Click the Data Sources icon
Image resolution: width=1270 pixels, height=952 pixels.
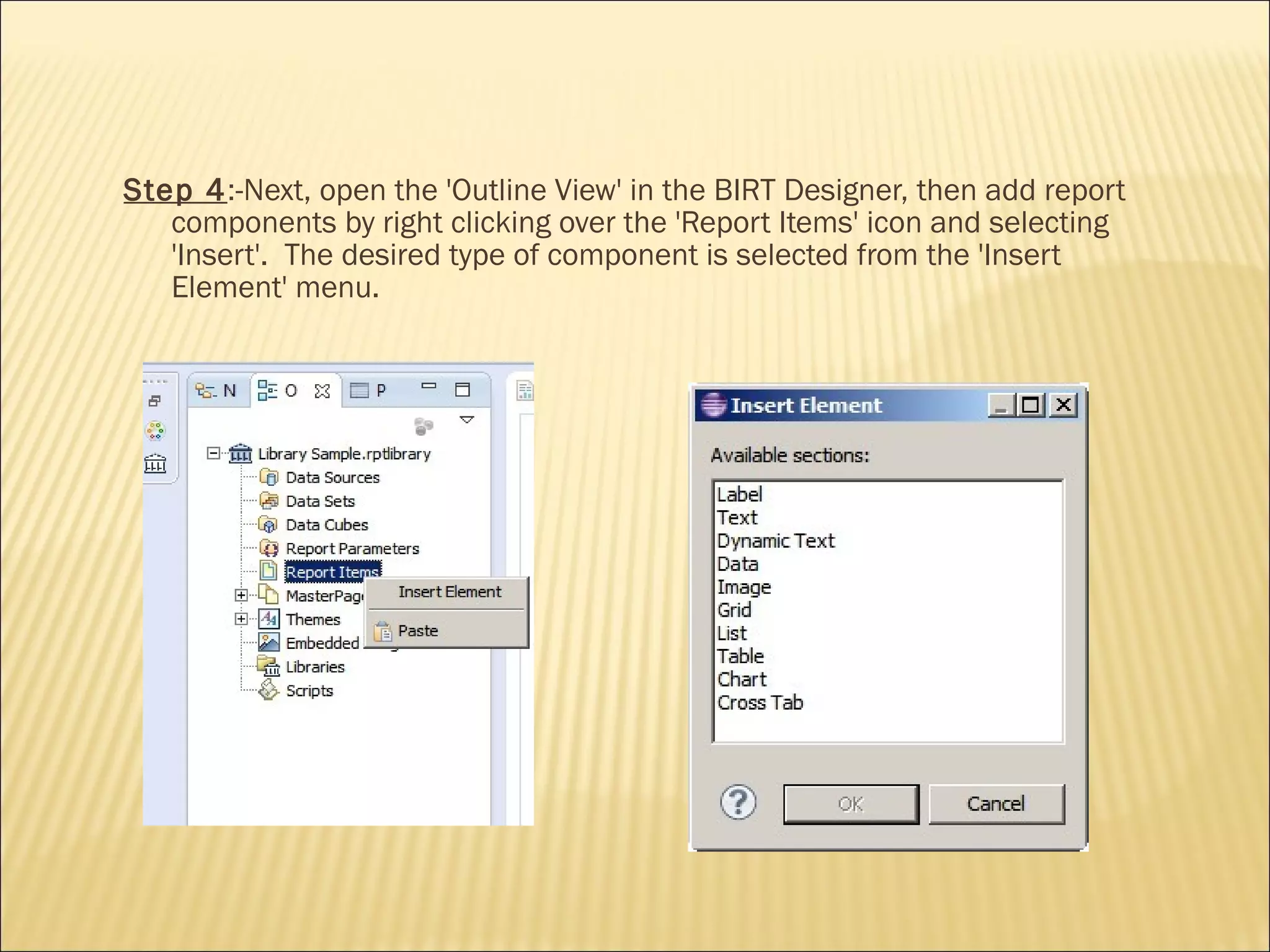269,477
